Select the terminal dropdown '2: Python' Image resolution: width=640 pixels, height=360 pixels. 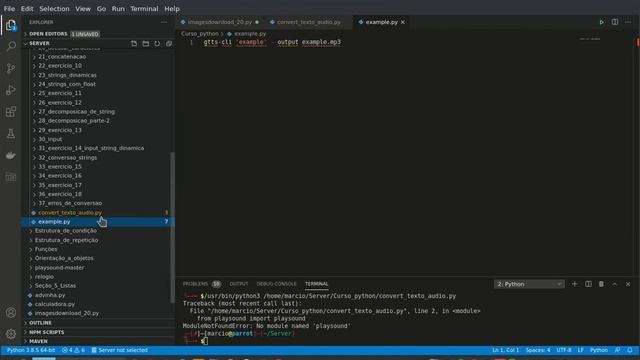click(529, 284)
